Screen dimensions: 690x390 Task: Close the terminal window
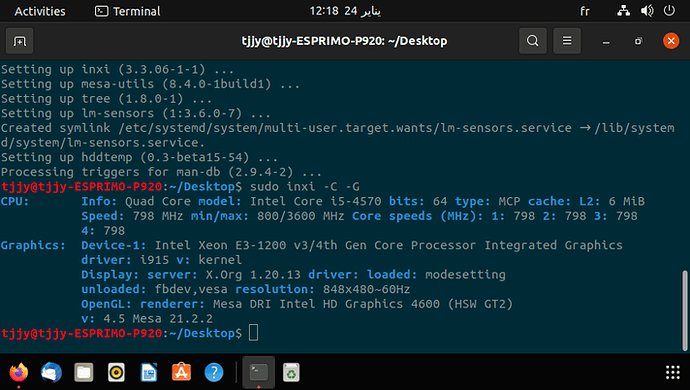click(x=671, y=41)
